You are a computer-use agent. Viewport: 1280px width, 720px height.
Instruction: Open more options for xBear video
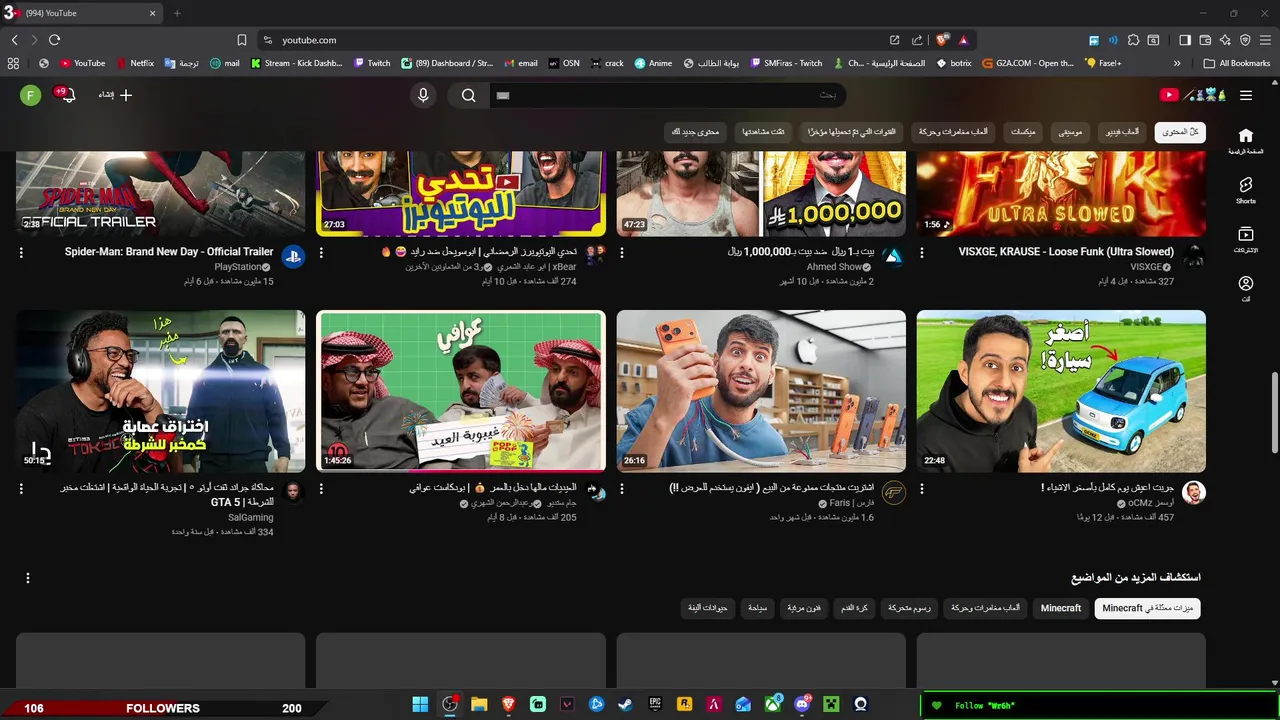click(x=321, y=253)
